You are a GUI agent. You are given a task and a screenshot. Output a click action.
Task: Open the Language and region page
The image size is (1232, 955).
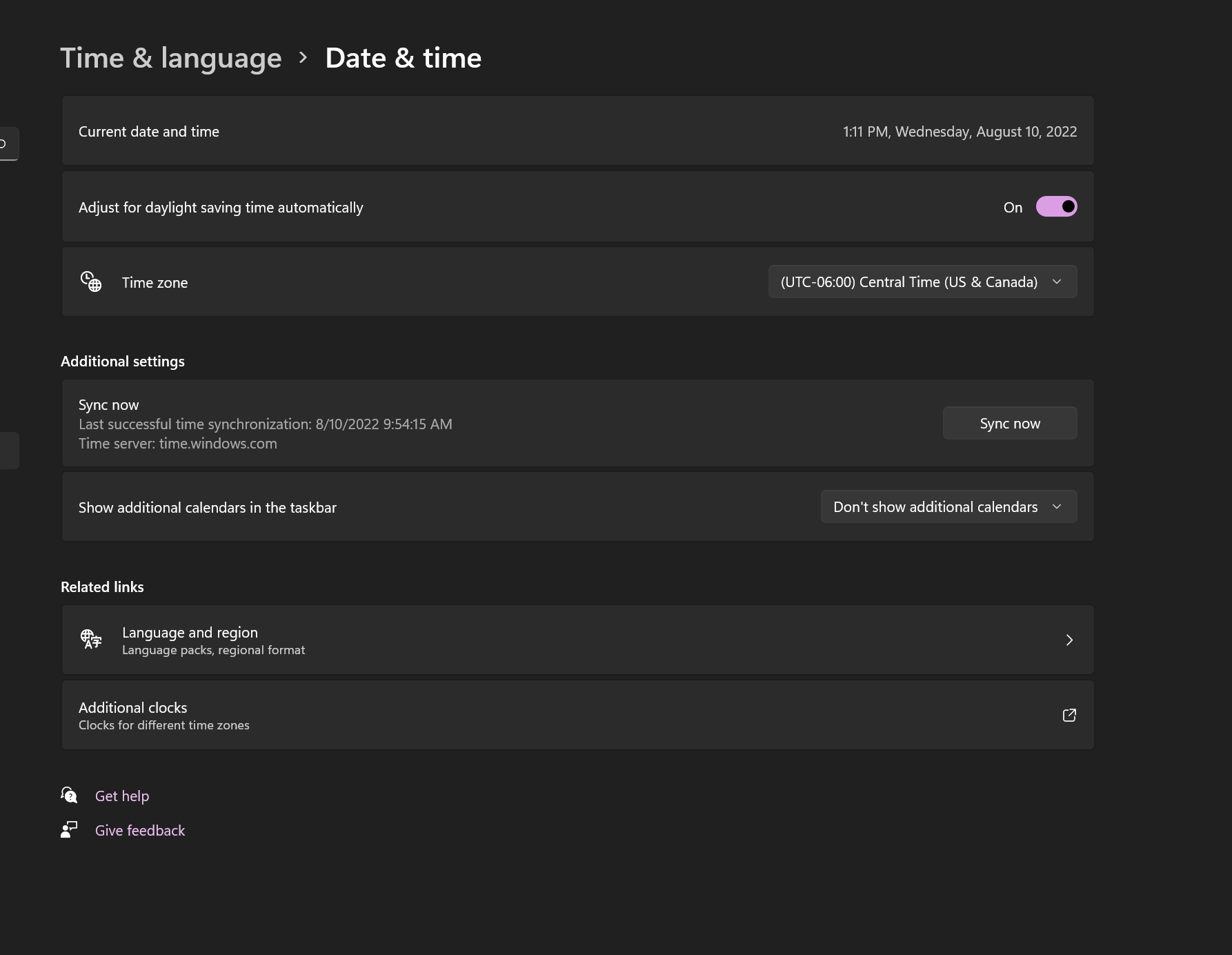[x=578, y=640]
